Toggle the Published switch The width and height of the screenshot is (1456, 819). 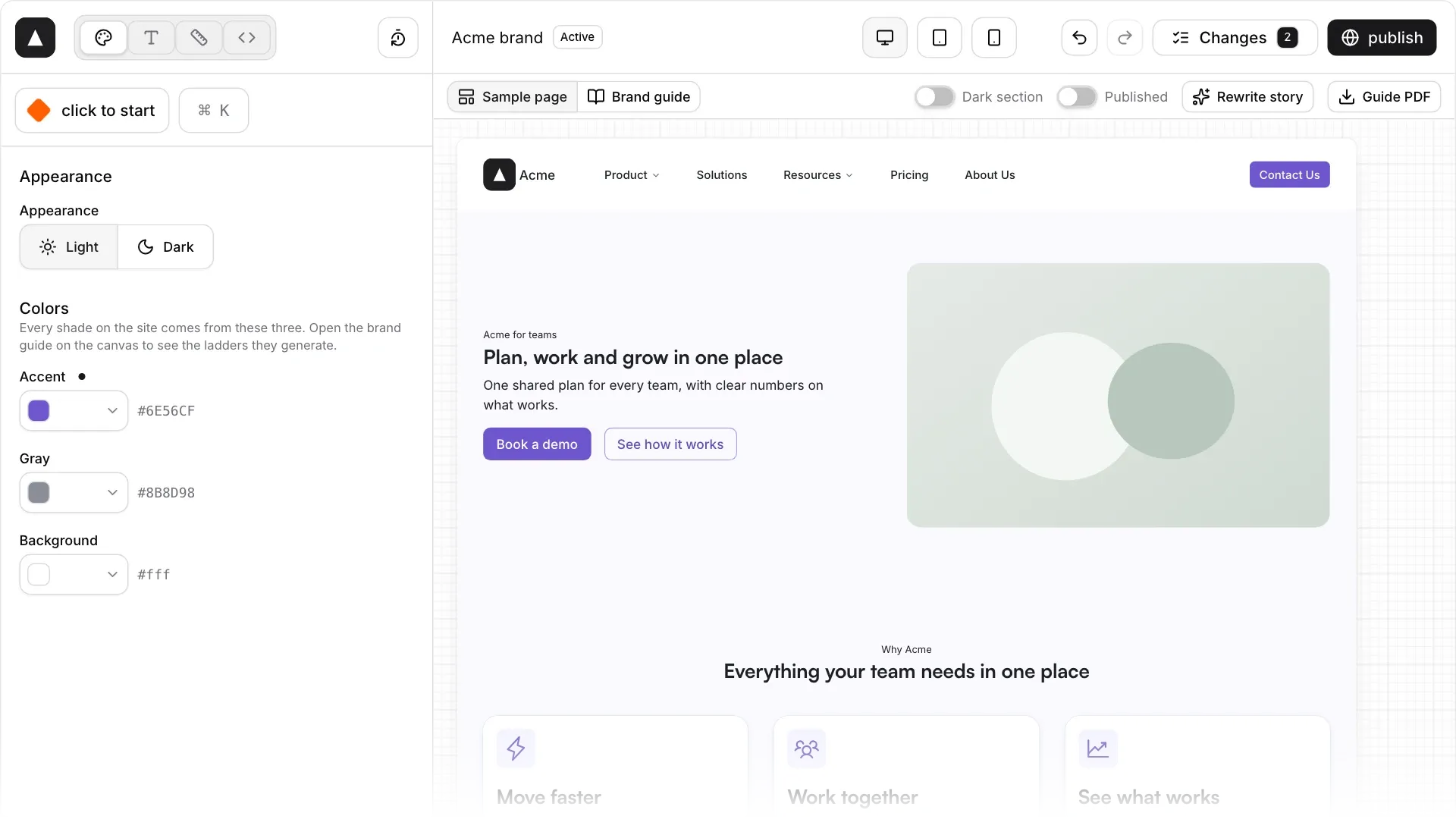click(x=1077, y=96)
